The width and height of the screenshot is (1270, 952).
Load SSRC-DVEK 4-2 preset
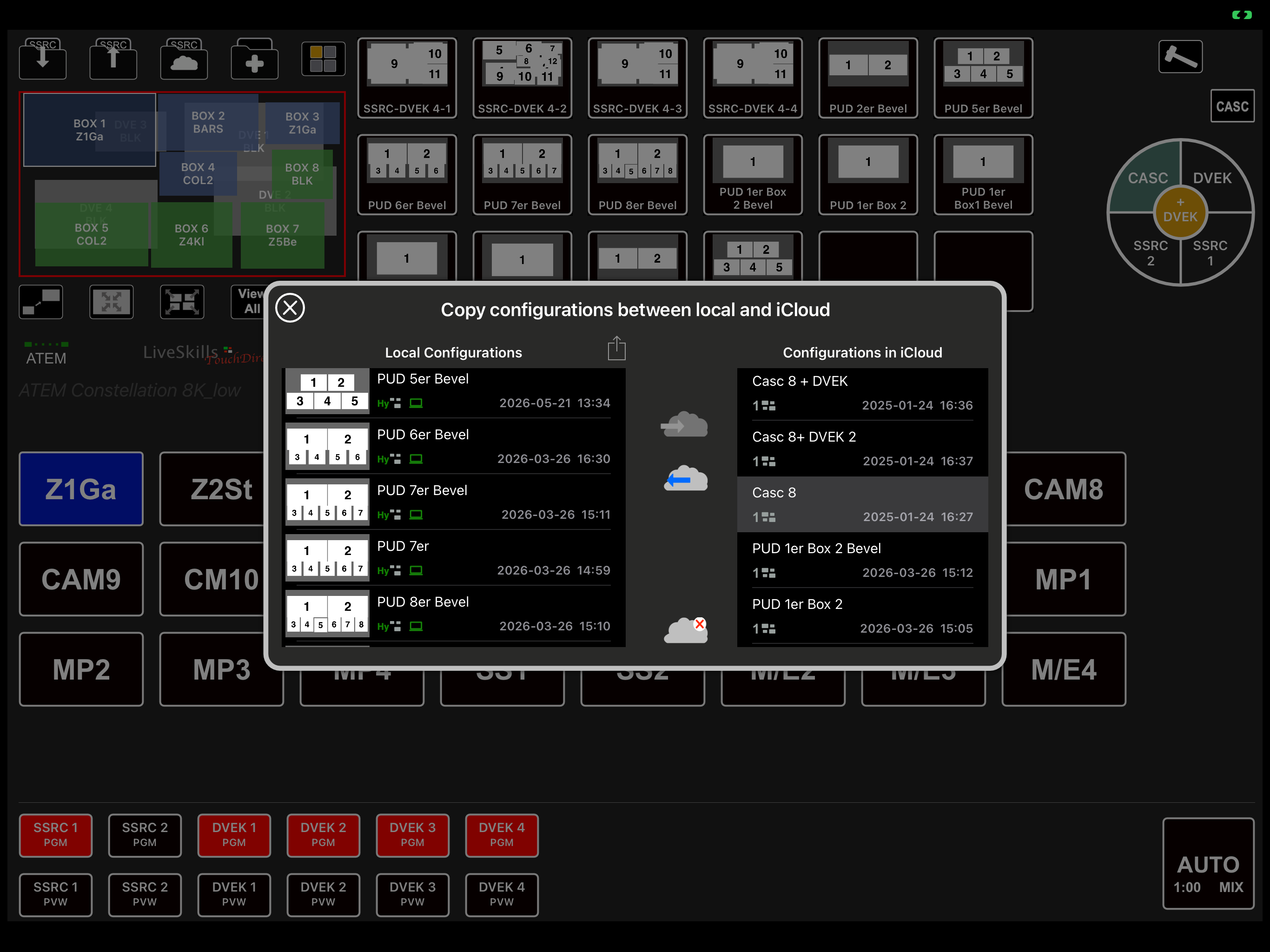click(x=523, y=78)
